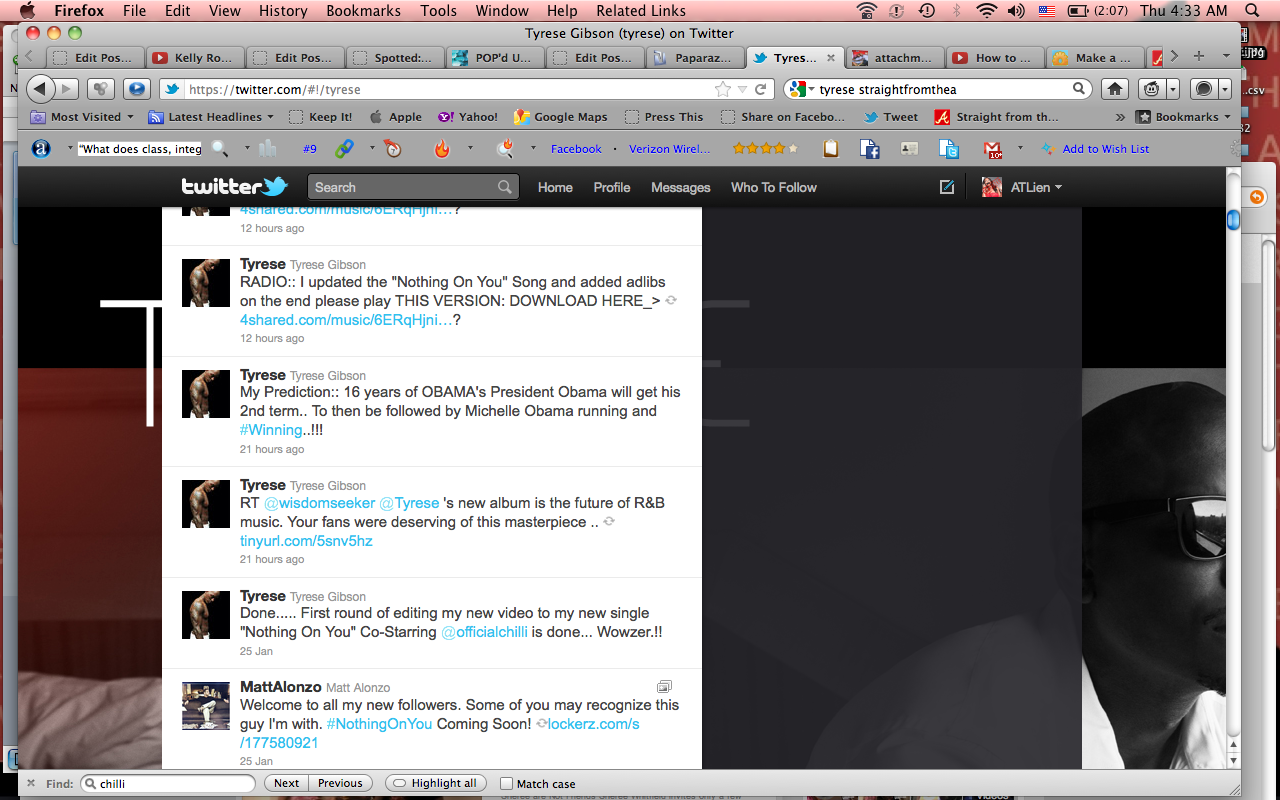Click the Facebook icon in the toolbar

pos(870,149)
